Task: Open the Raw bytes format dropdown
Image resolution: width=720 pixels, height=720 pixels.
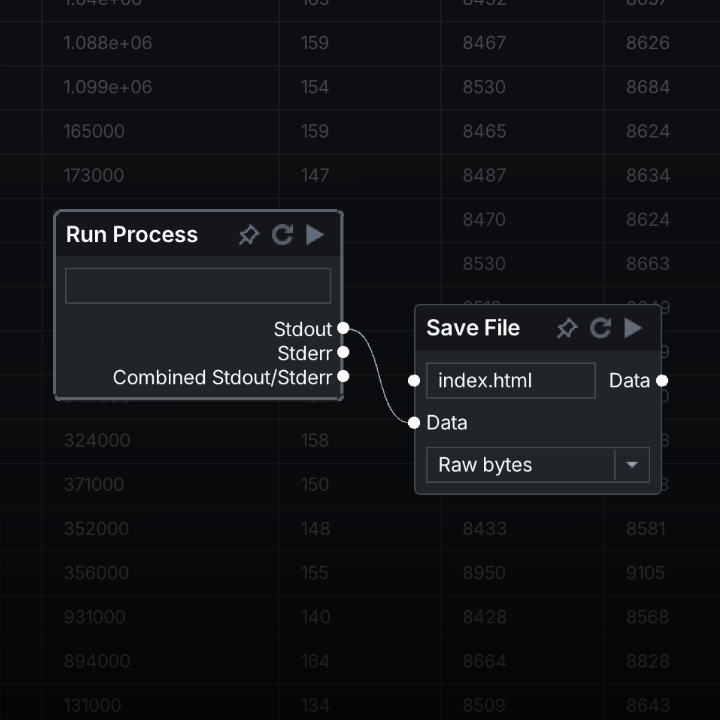Action: click(520, 465)
